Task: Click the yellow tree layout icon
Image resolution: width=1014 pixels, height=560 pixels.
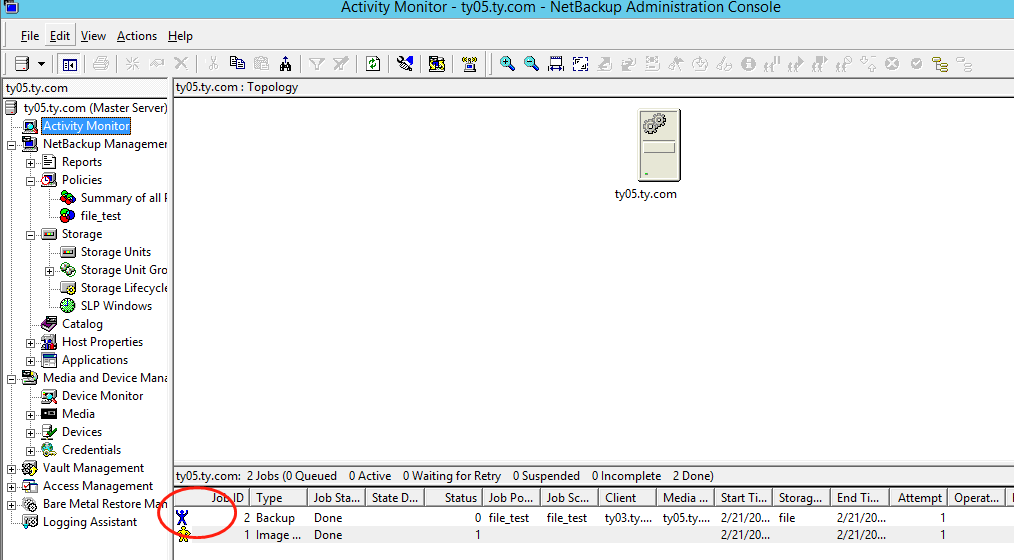Action: (x=940, y=64)
